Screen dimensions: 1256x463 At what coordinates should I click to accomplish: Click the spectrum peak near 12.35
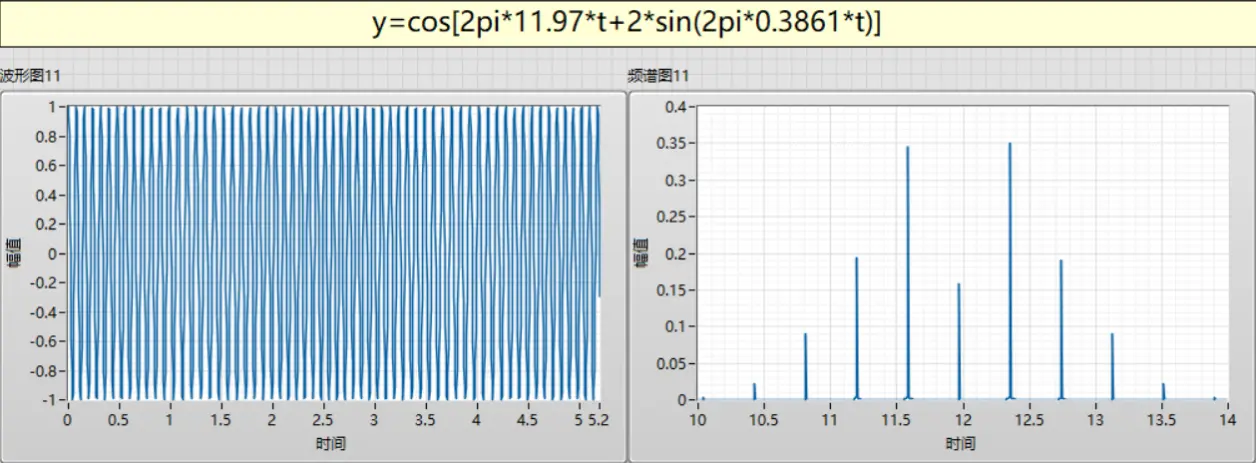pyautogui.click(x=1010, y=271)
